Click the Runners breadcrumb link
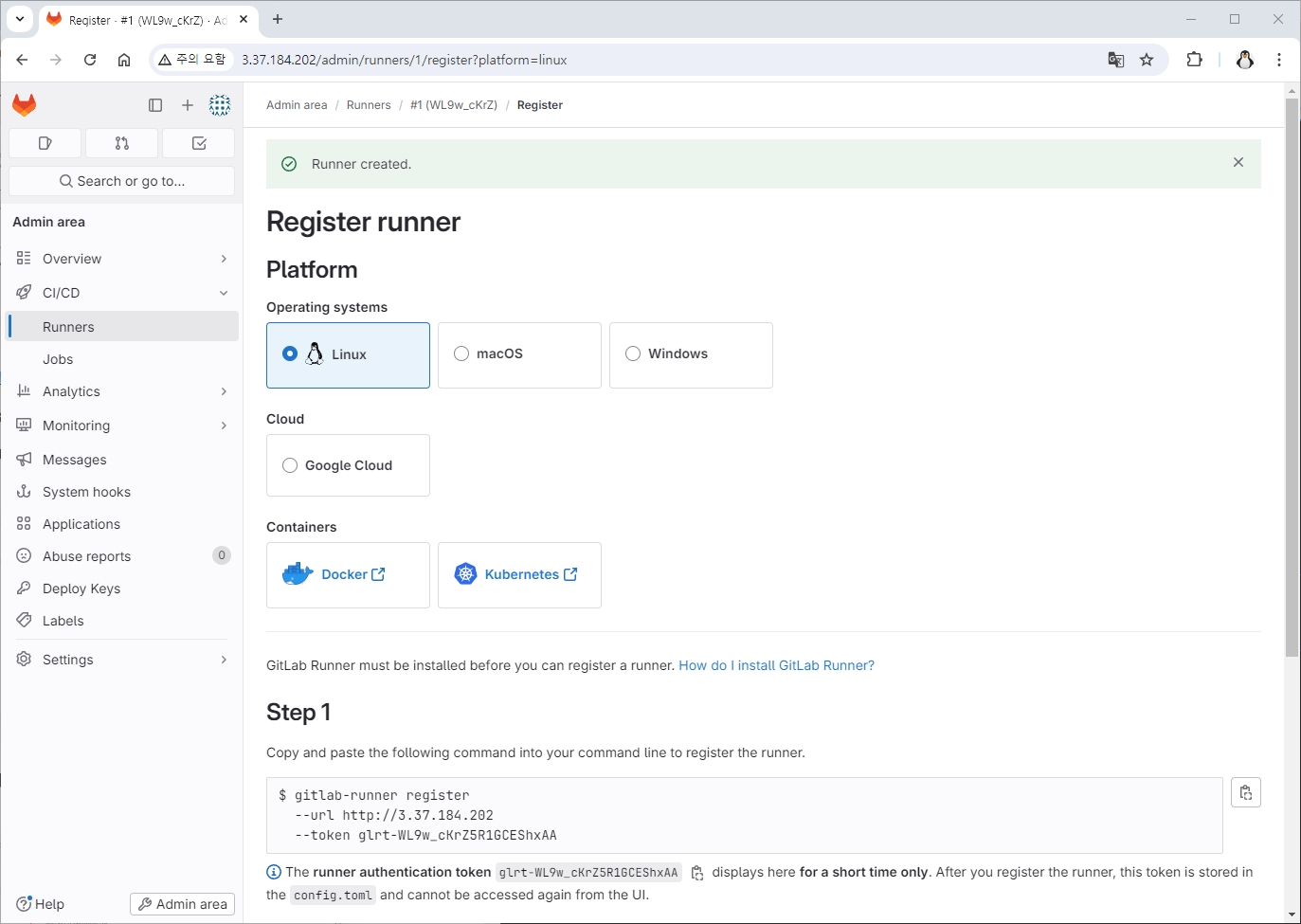This screenshot has height=924, width=1301. [369, 105]
